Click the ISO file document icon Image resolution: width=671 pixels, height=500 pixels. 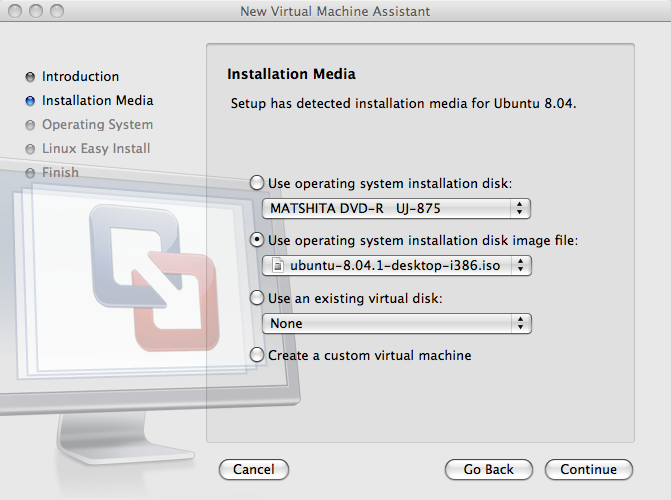coord(278,266)
